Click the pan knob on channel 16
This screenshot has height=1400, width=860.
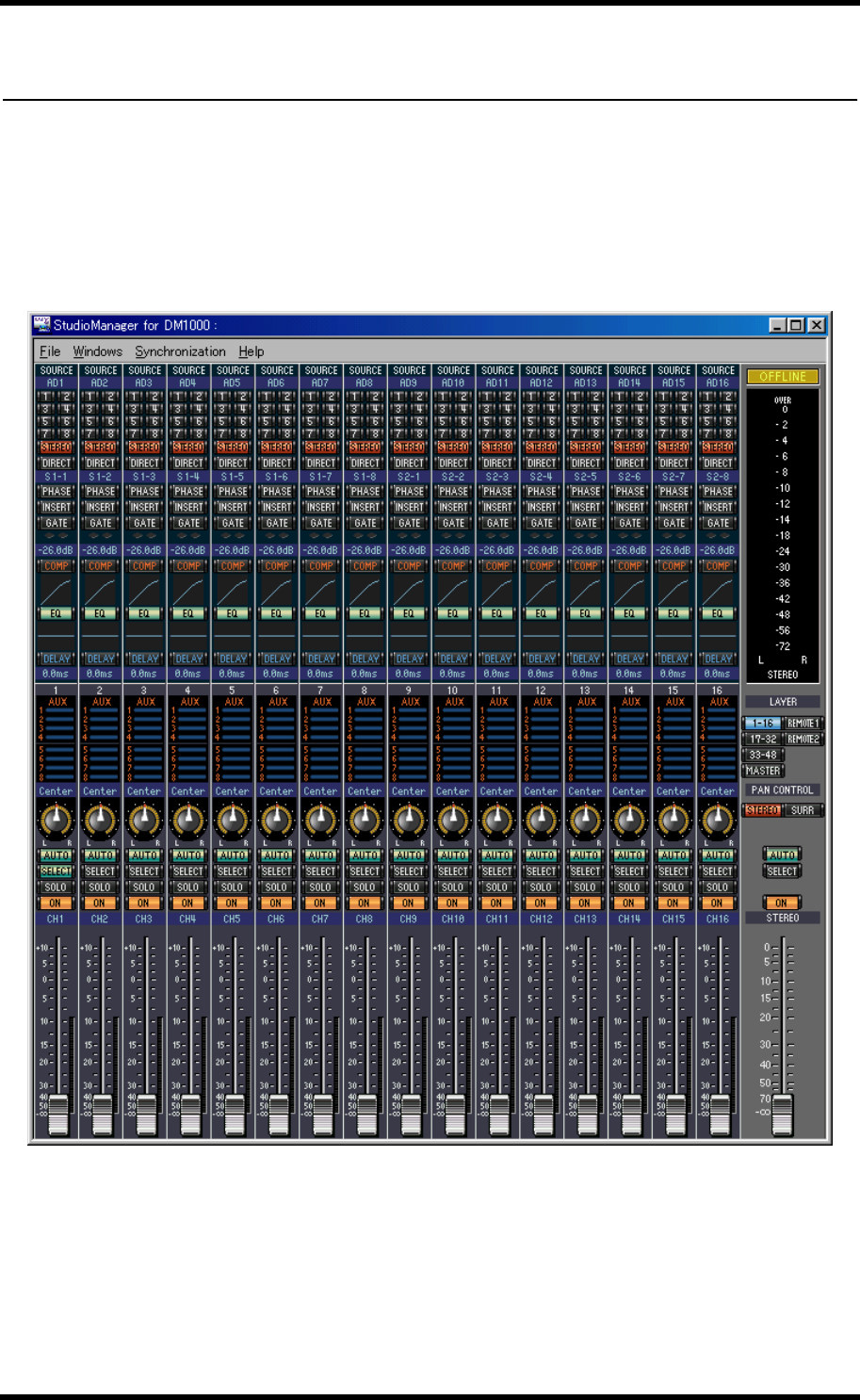click(x=718, y=821)
